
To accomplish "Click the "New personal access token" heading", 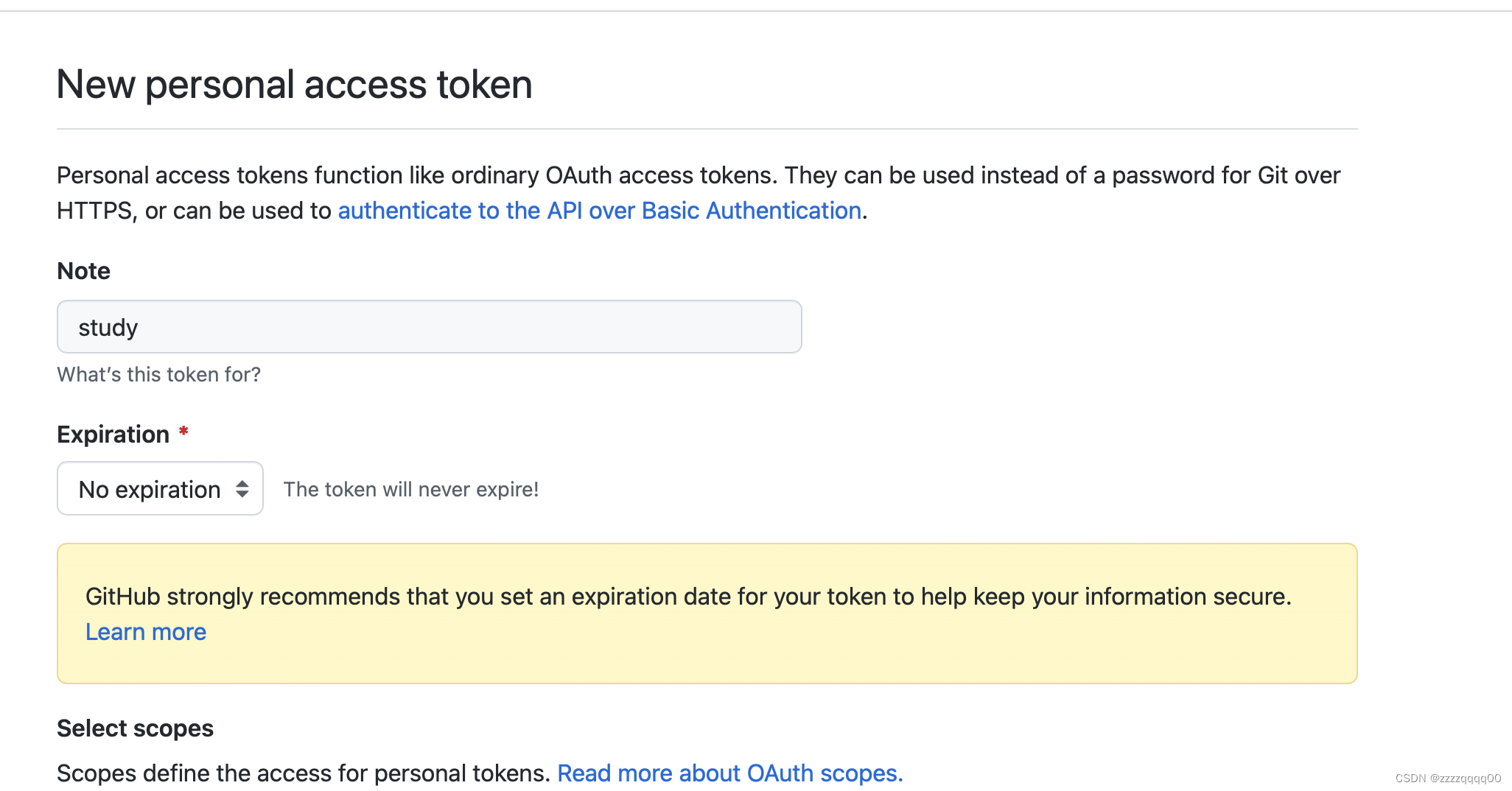I will (x=295, y=84).
